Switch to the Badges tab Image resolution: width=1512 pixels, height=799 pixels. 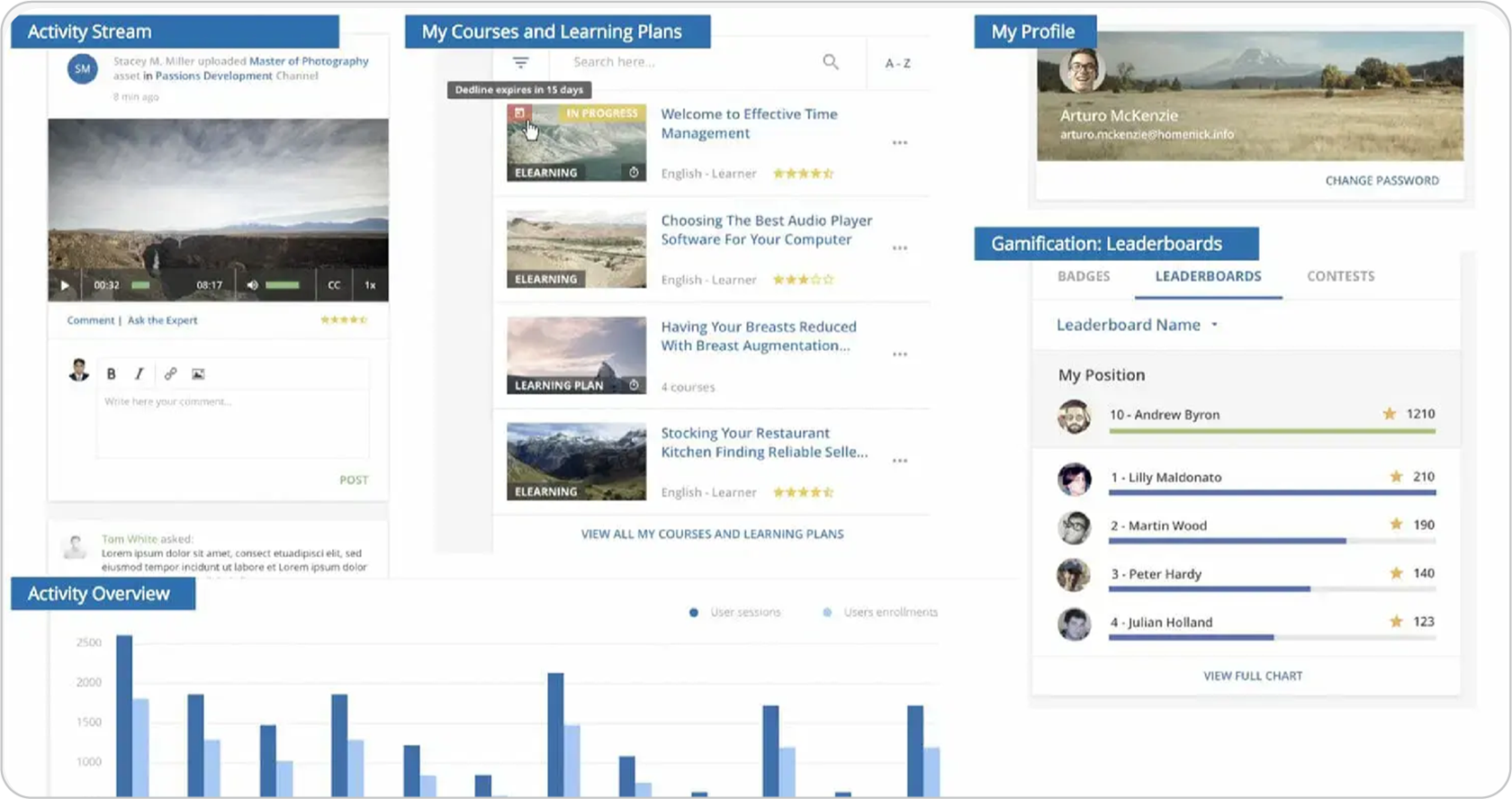pos(1084,276)
